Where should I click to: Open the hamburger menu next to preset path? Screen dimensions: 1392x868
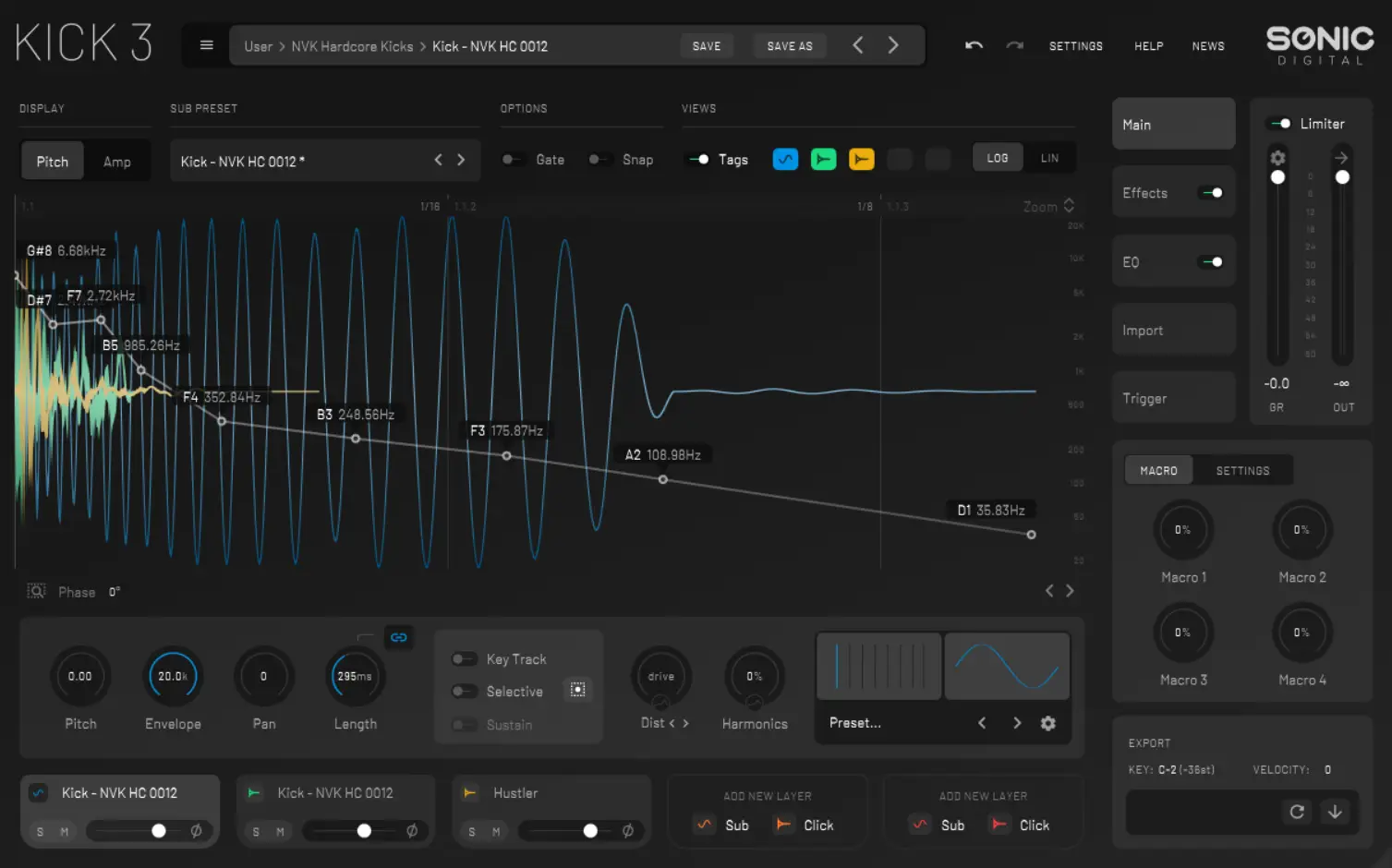(207, 45)
